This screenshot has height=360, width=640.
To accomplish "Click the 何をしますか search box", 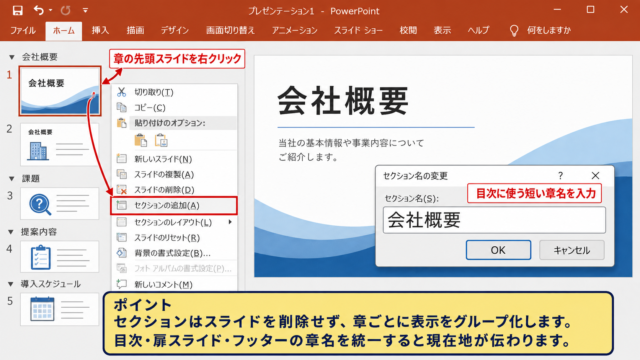I will point(549,30).
